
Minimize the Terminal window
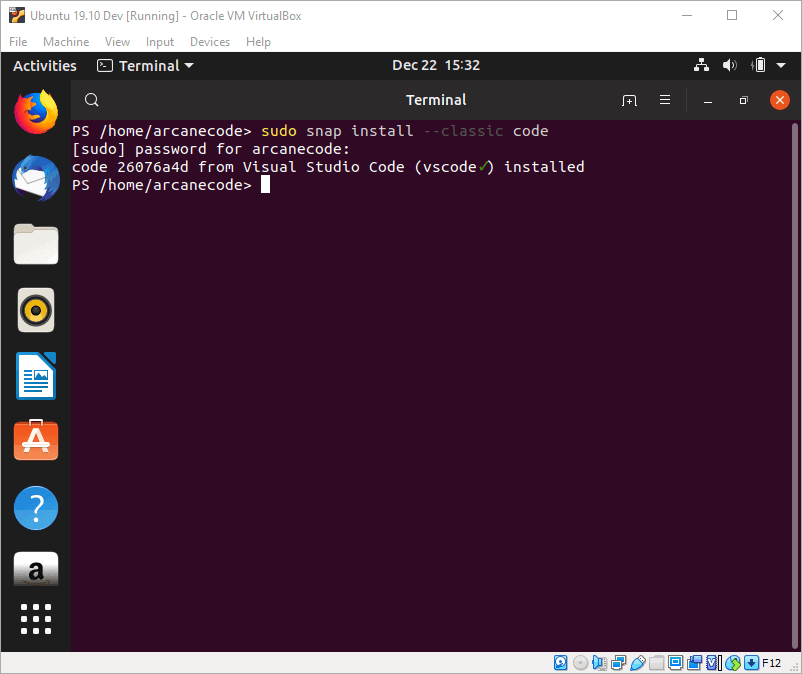click(x=708, y=100)
